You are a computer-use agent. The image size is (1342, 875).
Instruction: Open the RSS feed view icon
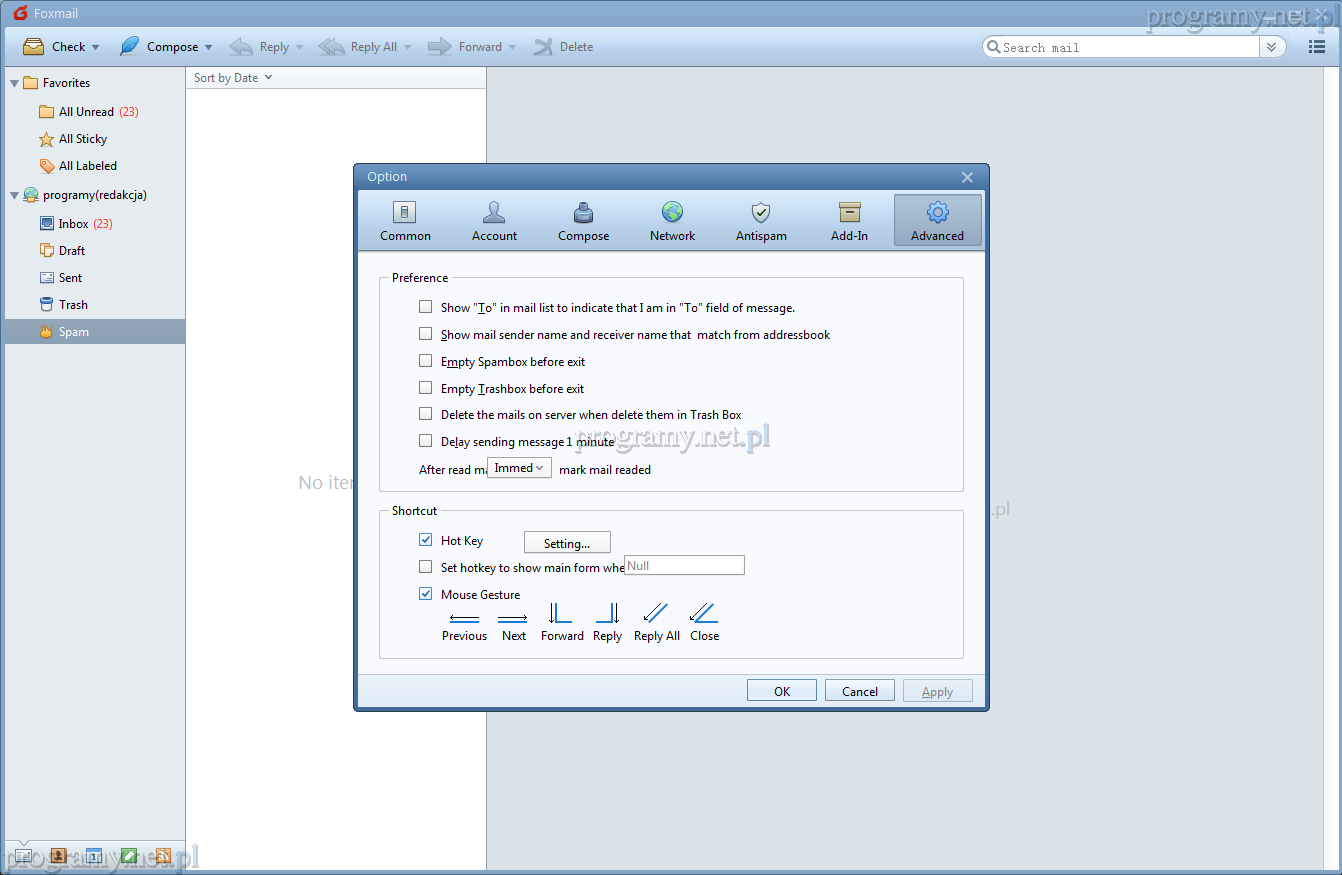pyautogui.click(x=162, y=856)
